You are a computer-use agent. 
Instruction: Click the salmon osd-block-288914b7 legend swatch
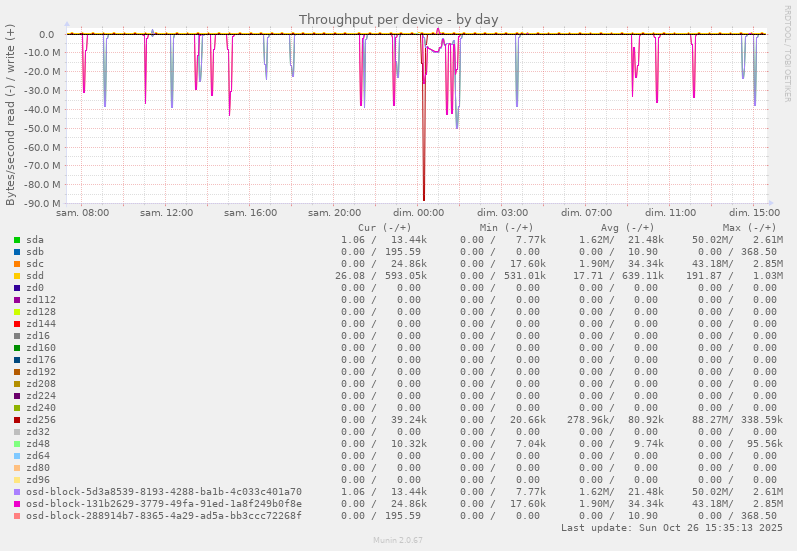[x=17, y=516]
